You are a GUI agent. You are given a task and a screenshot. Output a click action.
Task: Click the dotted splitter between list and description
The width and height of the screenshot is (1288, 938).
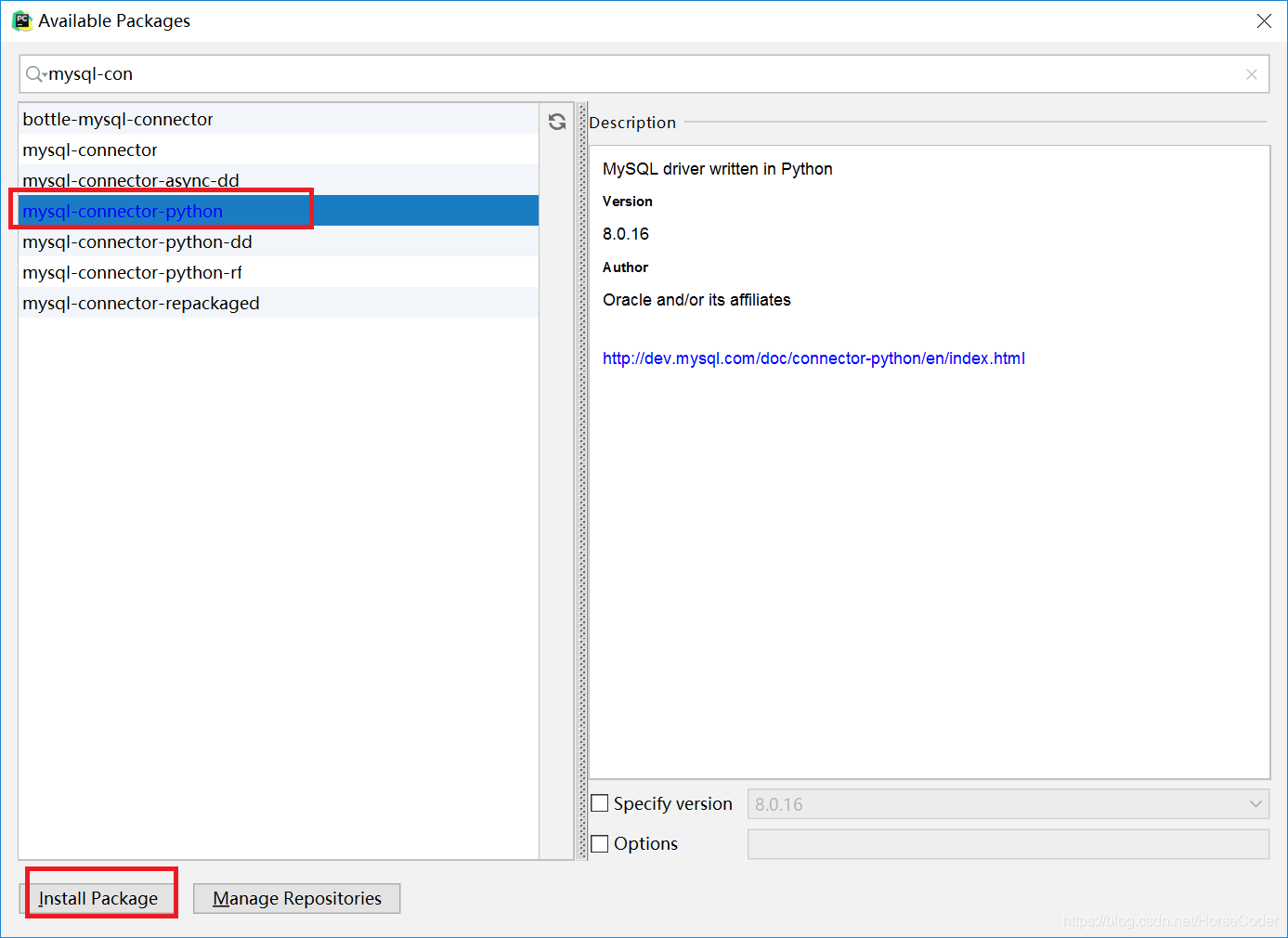[582, 481]
